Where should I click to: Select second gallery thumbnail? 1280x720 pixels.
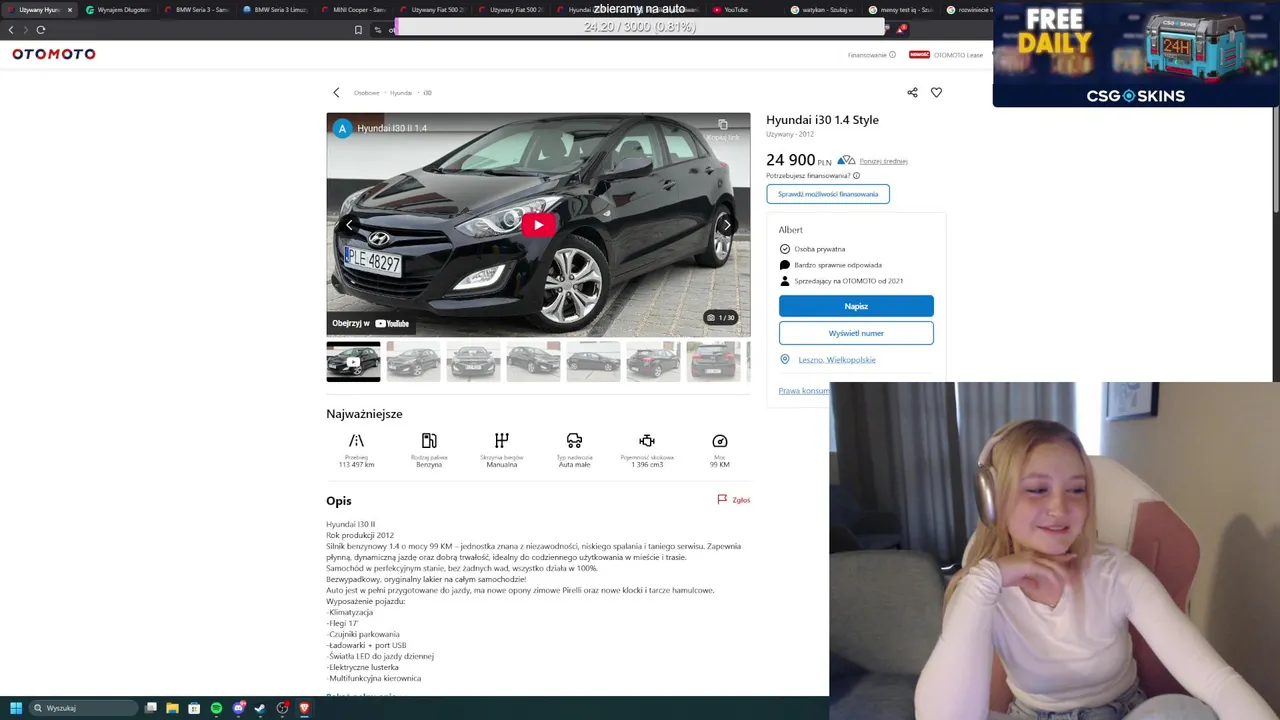click(x=413, y=361)
